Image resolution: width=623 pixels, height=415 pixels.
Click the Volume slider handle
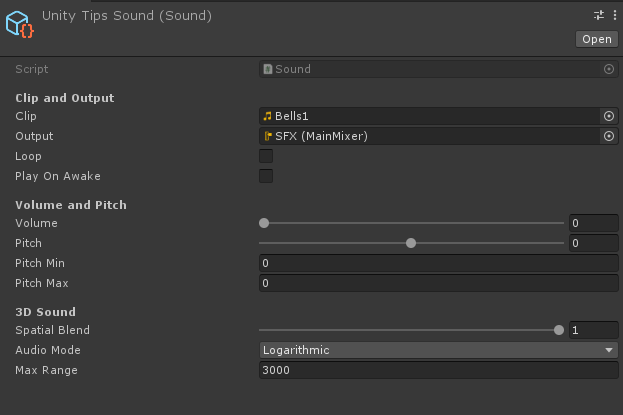pyautogui.click(x=264, y=223)
